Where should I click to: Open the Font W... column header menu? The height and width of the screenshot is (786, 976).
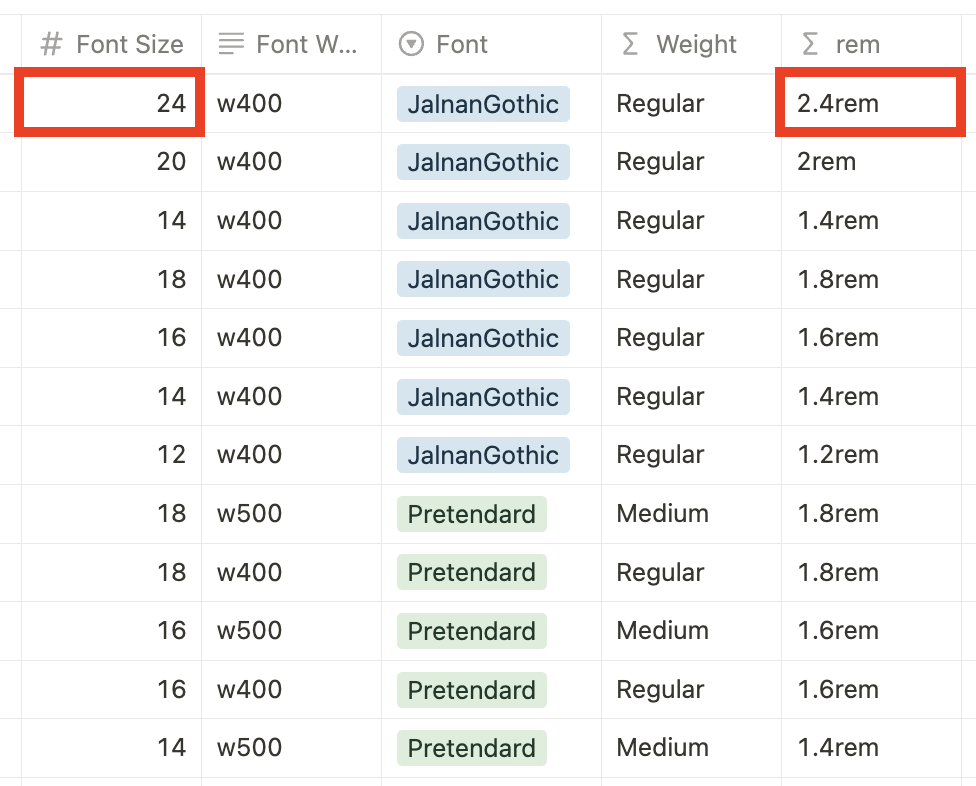click(x=291, y=44)
